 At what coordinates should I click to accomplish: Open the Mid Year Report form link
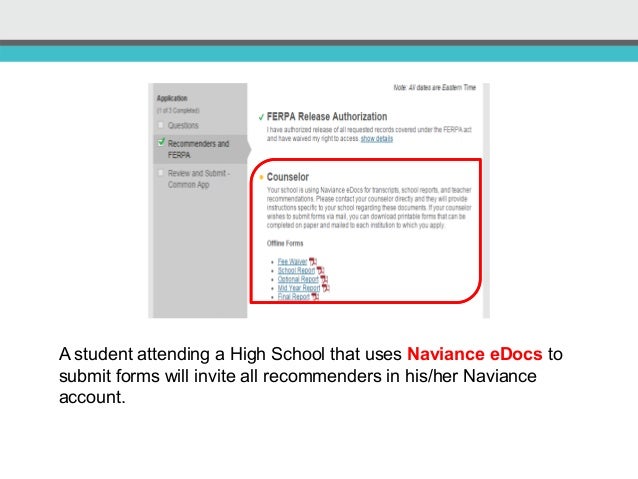point(299,288)
